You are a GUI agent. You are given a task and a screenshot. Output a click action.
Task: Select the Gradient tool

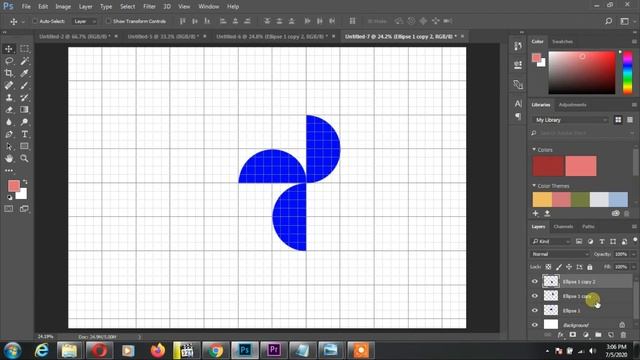(24, 110)
